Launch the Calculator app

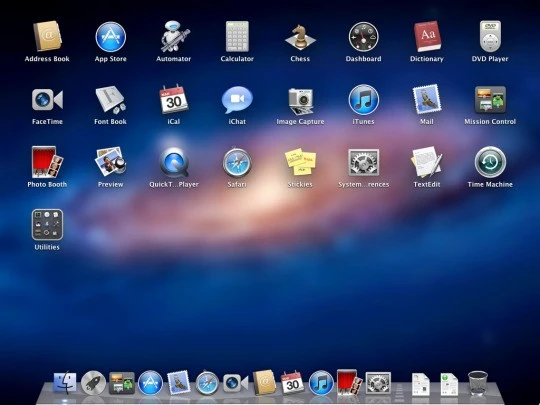click(237, 37)
